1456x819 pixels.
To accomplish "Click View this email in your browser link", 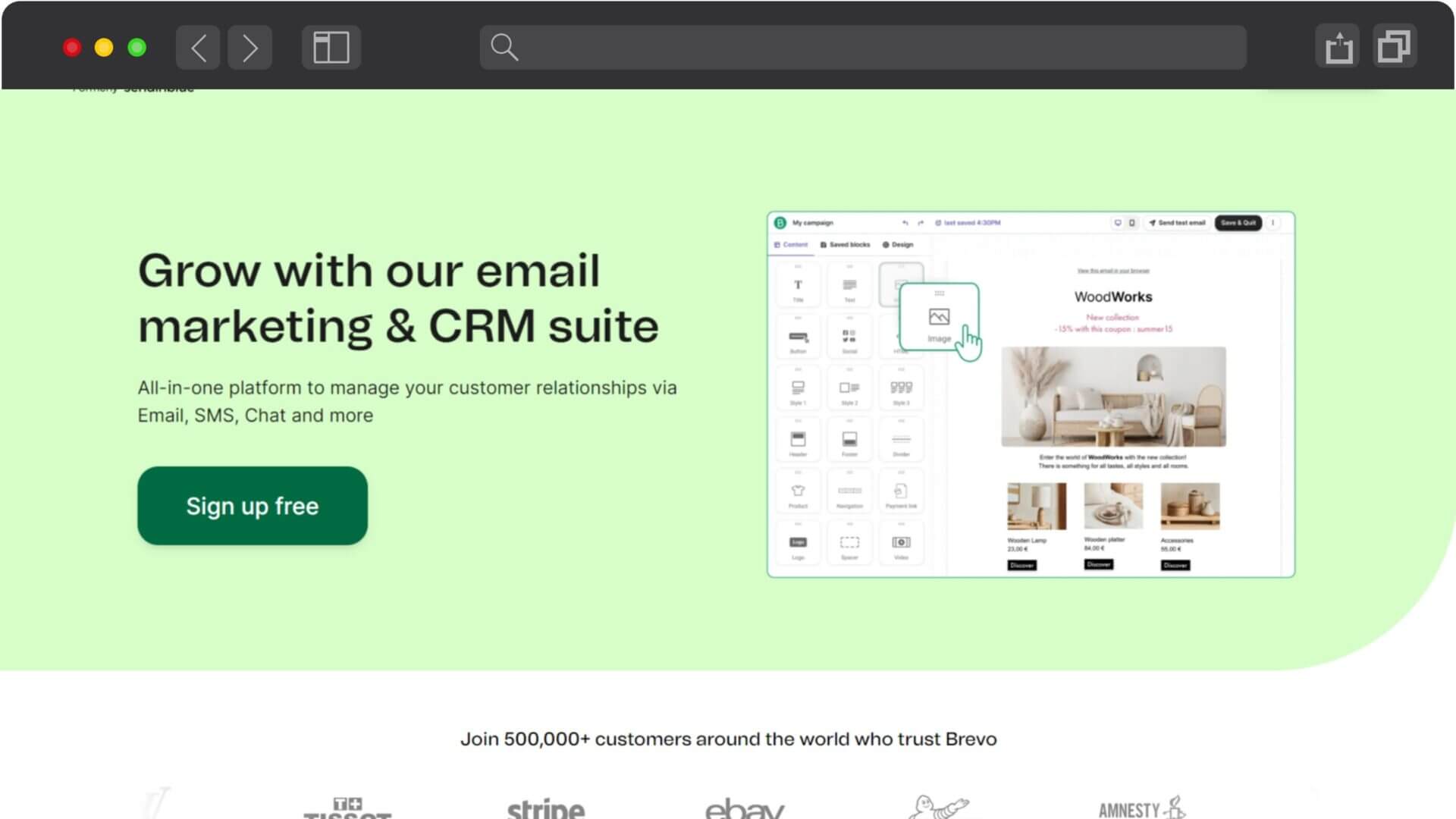I will 1113,271.
